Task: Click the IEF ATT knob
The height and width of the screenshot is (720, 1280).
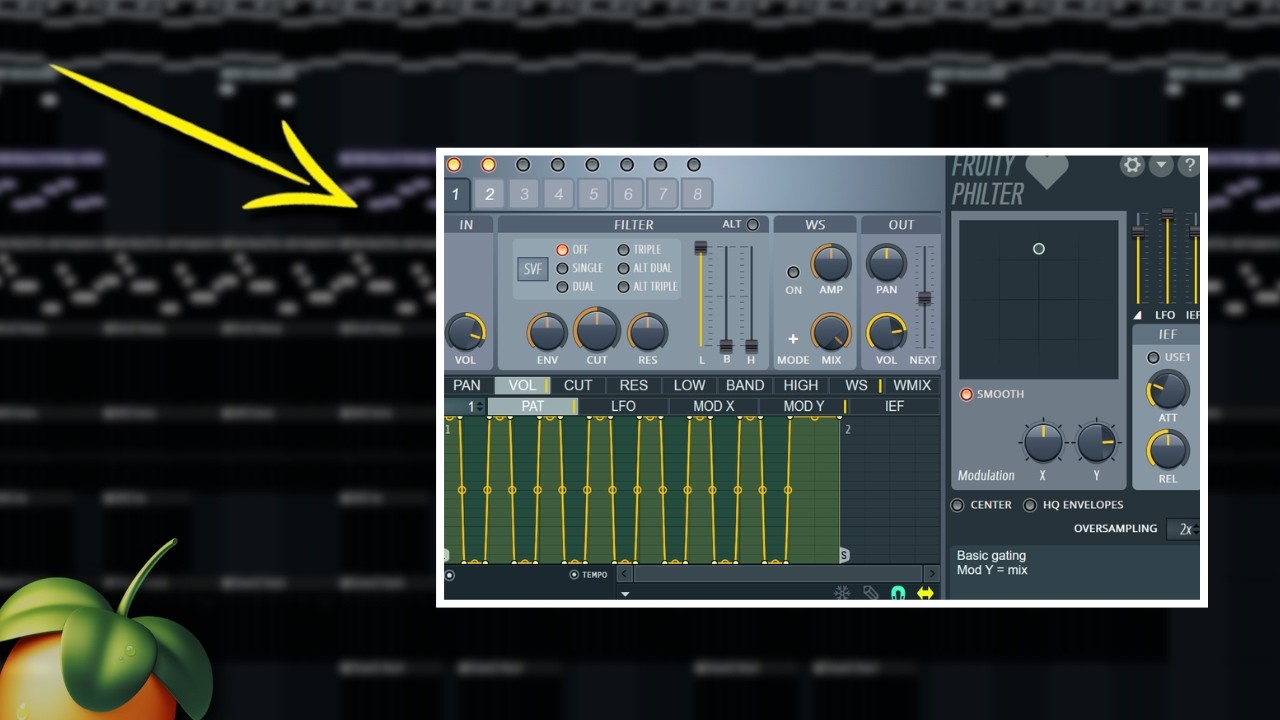Action: click(x=1168, y=390)
